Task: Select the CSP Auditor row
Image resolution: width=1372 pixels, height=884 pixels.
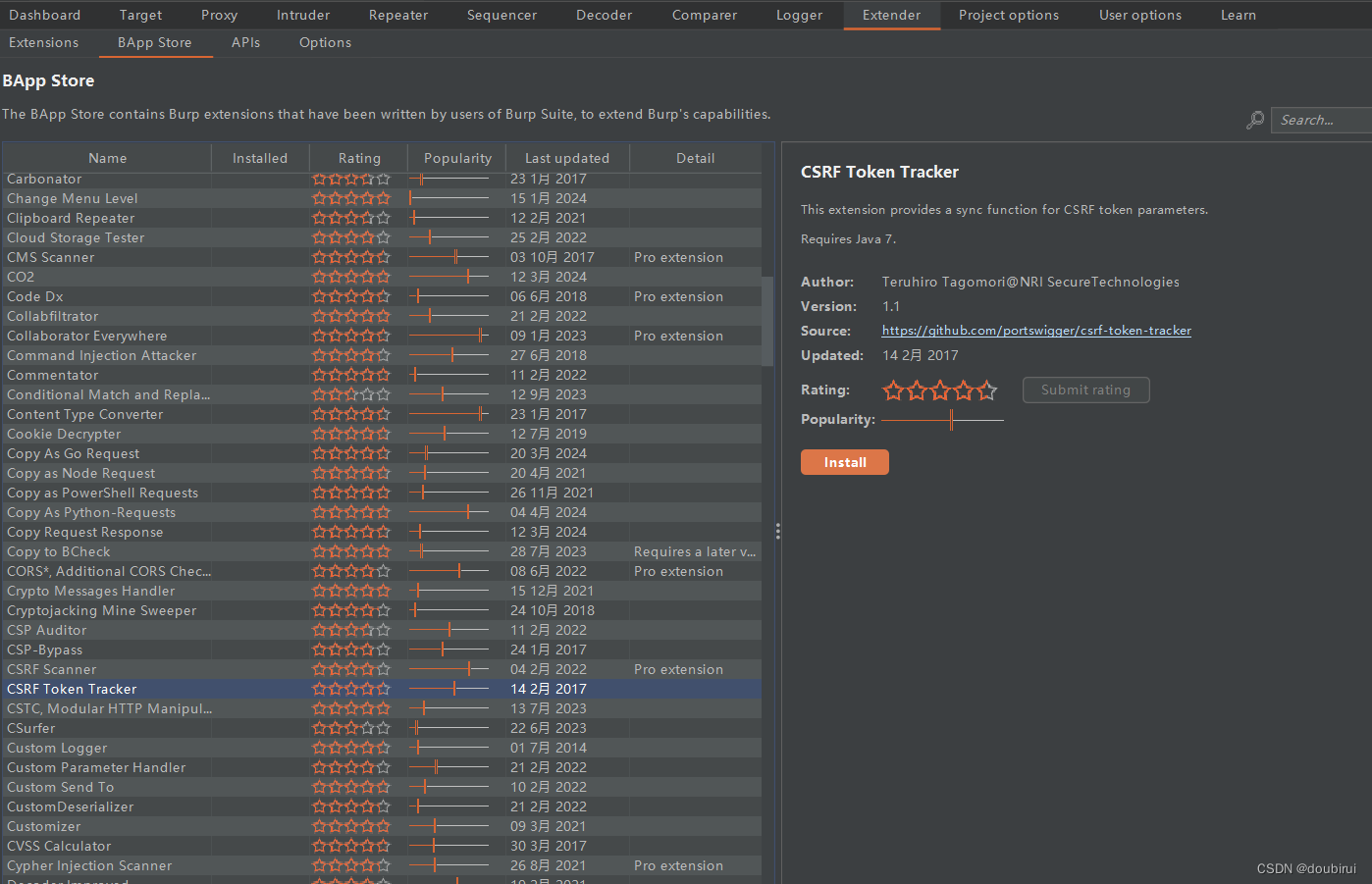Action: click(382, 630)
